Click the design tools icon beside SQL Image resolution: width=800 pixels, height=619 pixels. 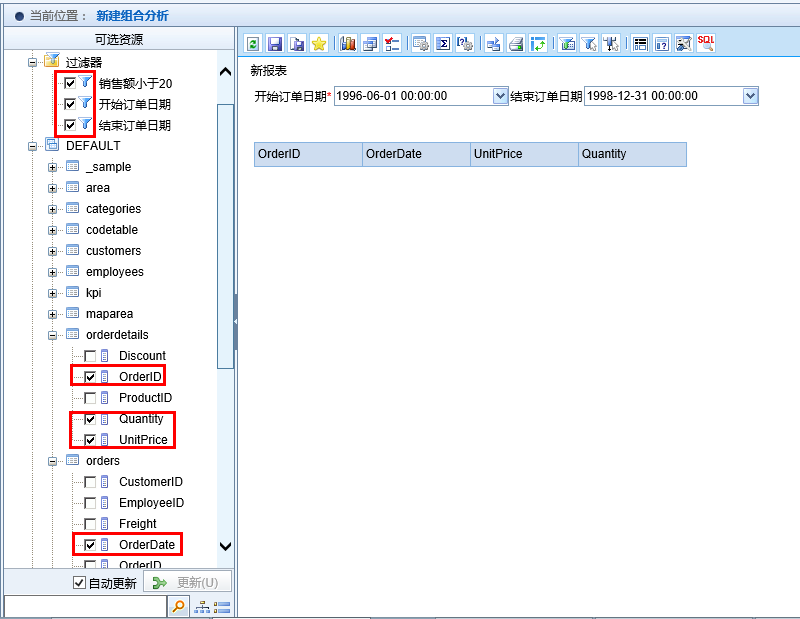click(x=684, y=44)
